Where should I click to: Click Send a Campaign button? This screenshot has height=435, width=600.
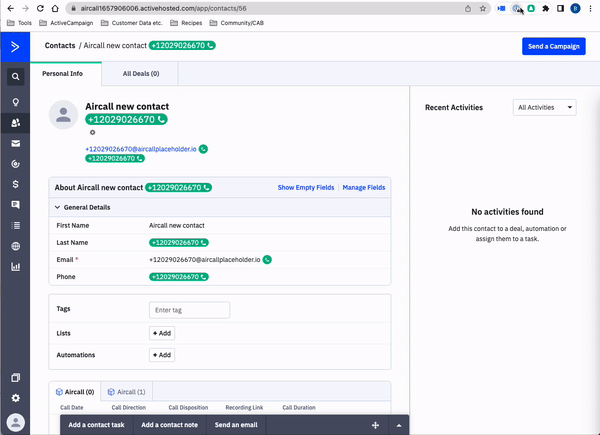(x=554, y=46)
